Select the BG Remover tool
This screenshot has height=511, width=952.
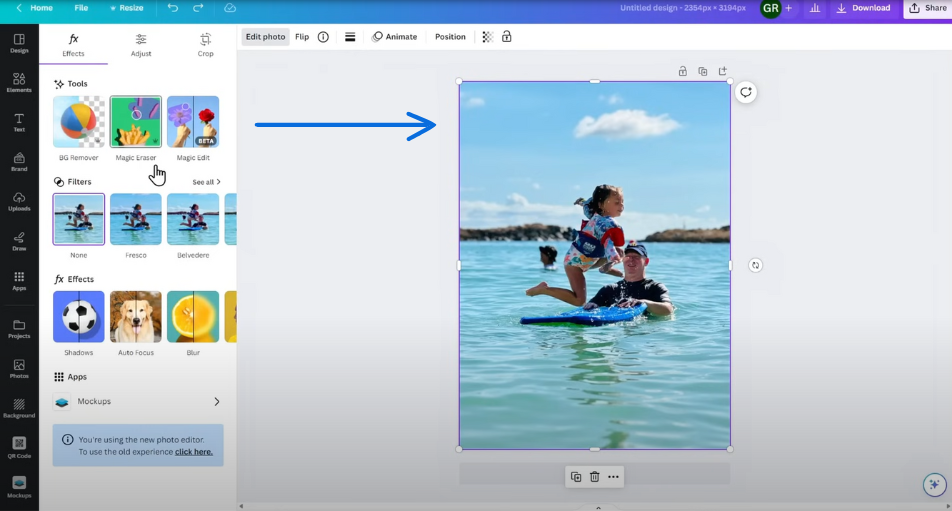point(78,122)
